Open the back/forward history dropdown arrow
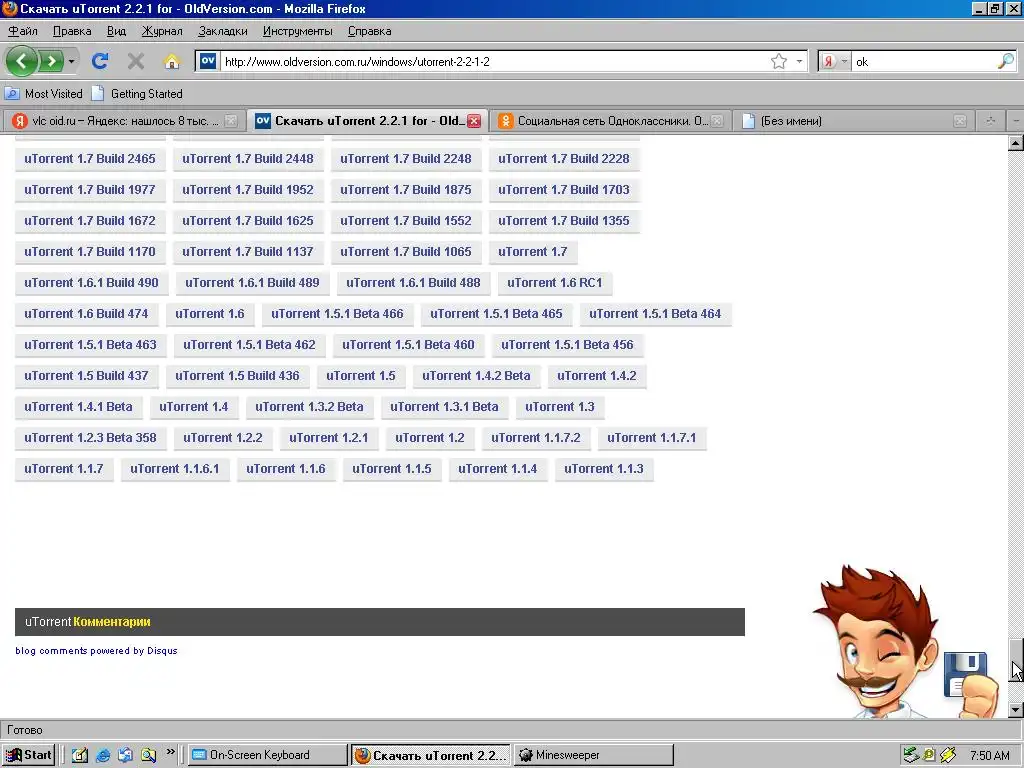The width and height of the screenshot is (1024, 768). click(x=71, y=61)
